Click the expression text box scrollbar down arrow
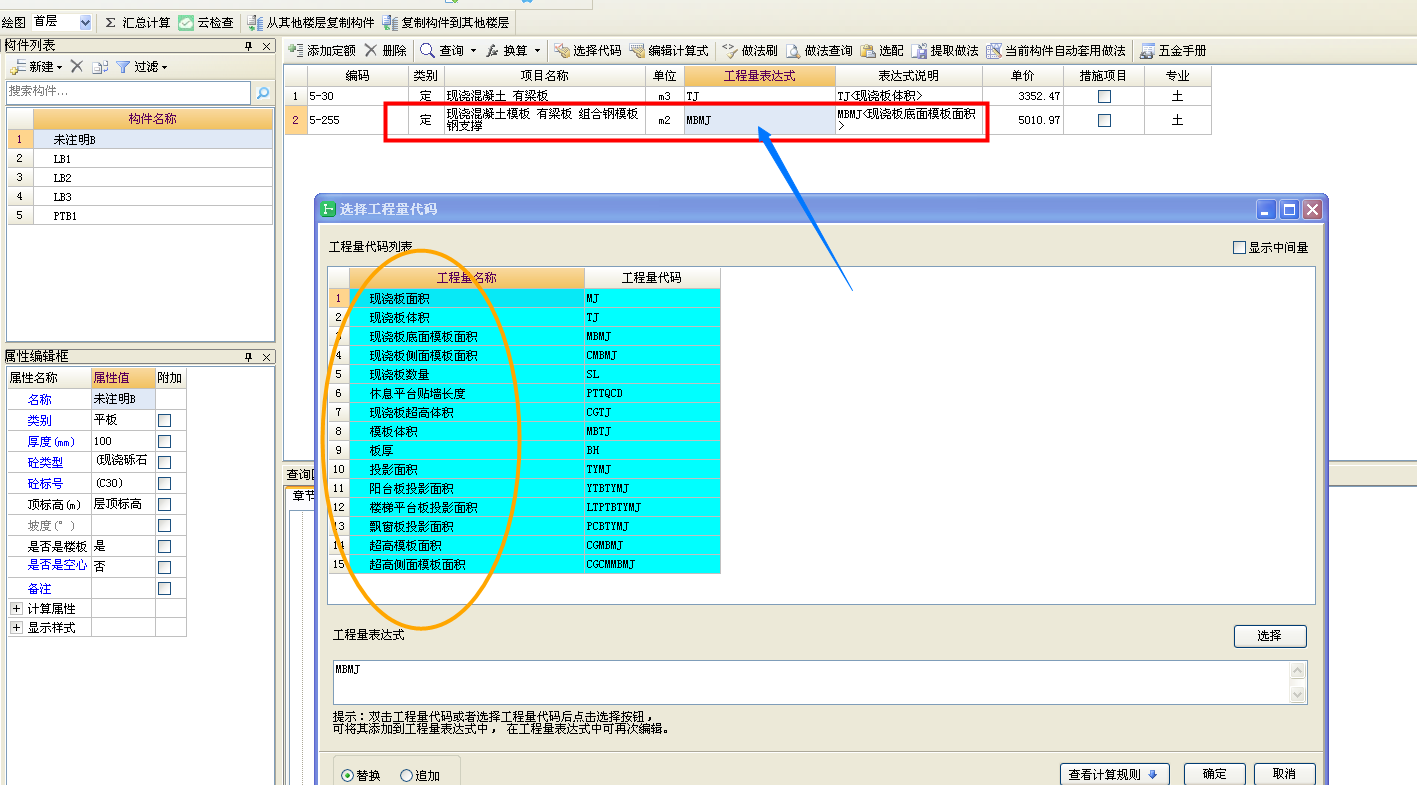This screenshot has width=1417, height=785. (1299, 695)
